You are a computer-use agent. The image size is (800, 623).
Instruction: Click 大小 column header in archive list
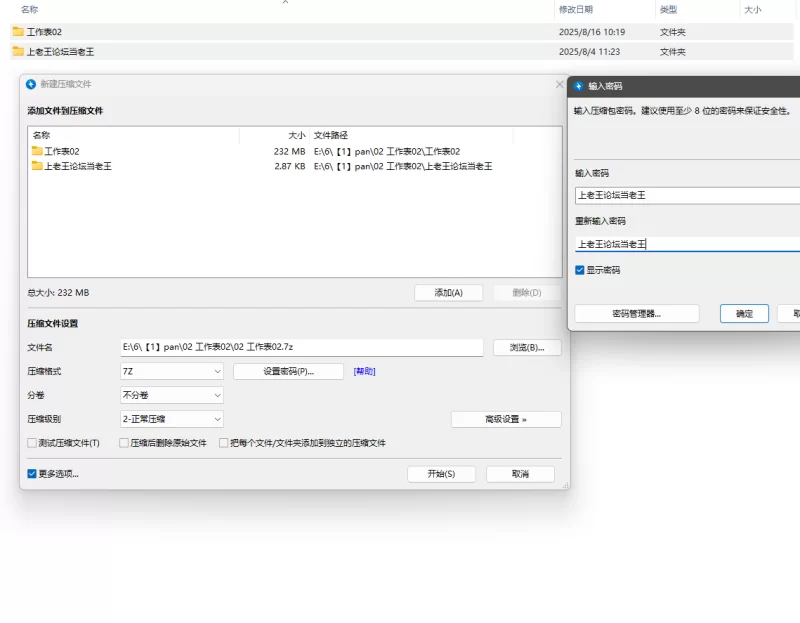coord(296,135)
